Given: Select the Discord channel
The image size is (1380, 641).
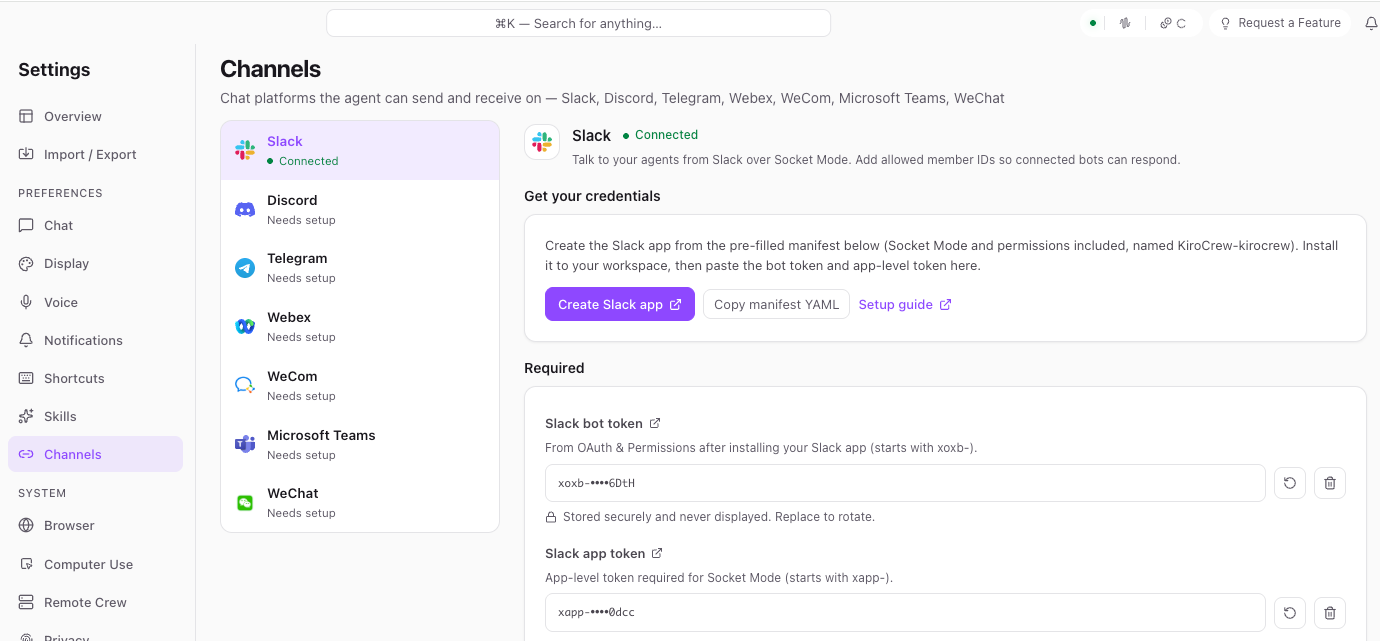Looking at the screenshot, I should click(360, 209).
